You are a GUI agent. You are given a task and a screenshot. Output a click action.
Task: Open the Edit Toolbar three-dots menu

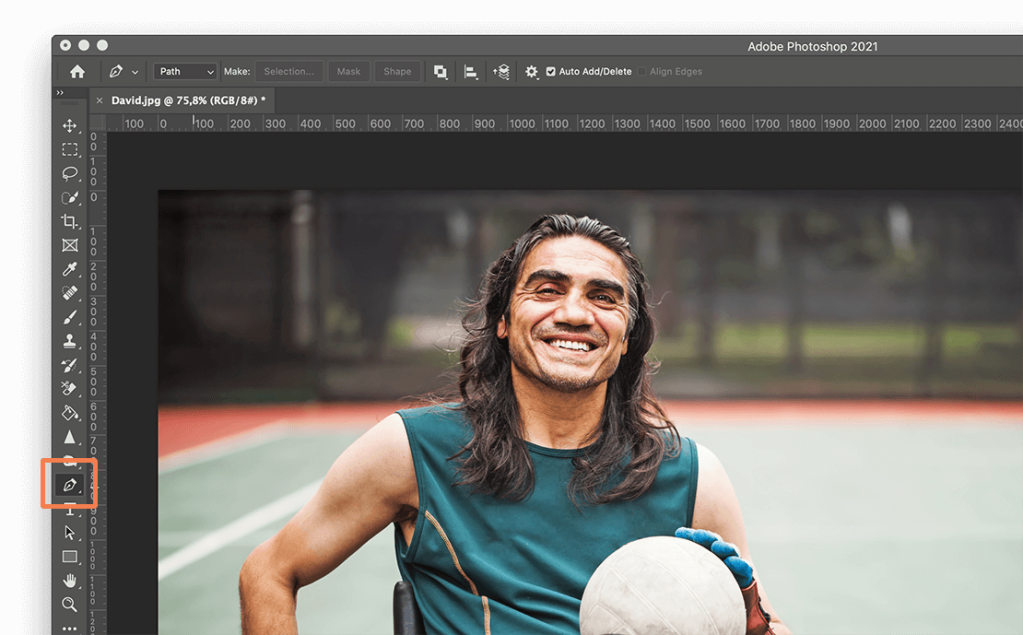coord(70,628)
